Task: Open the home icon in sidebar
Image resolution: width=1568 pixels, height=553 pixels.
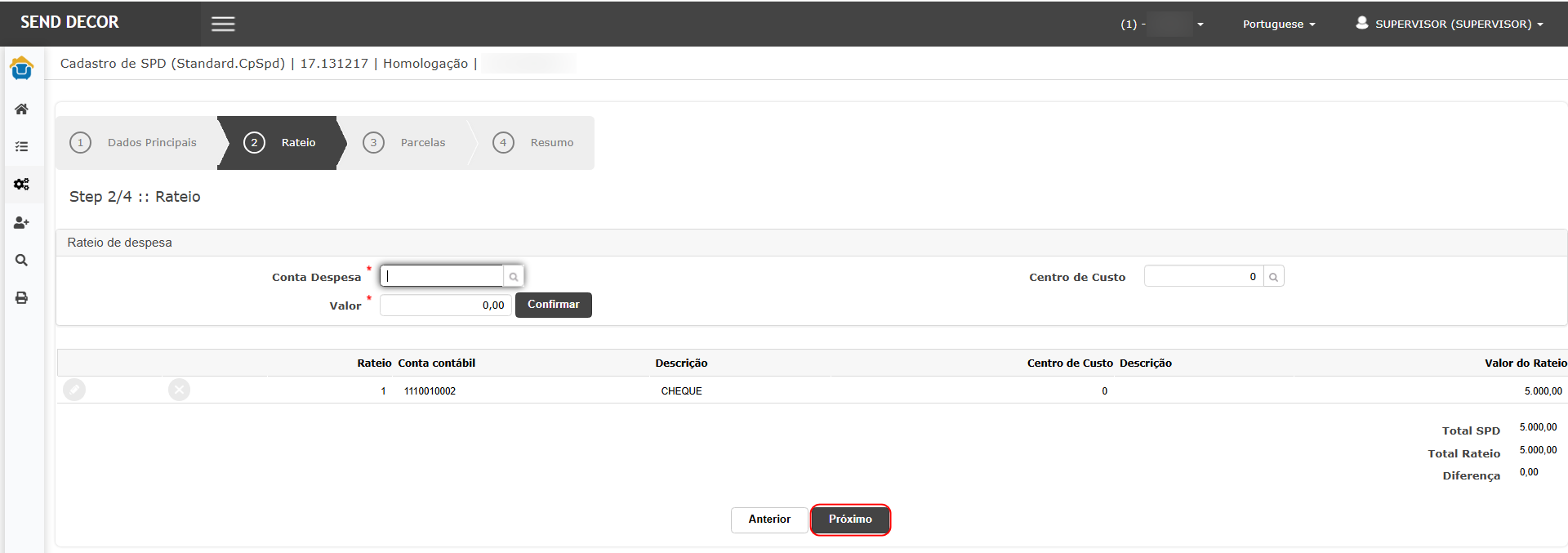Action: tap(22, 109)
